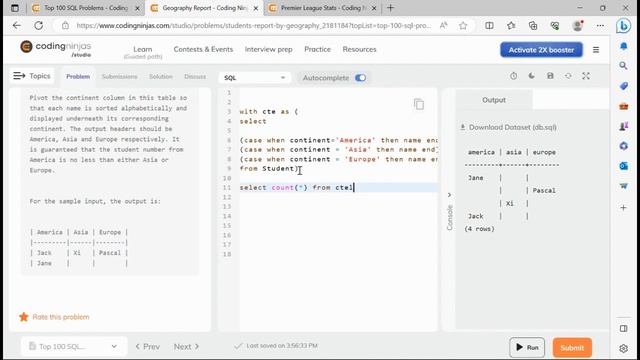Image resolution: width=640 pixels, height=360 pixels.
Task: Click Rate this problem
Action: 54,317
